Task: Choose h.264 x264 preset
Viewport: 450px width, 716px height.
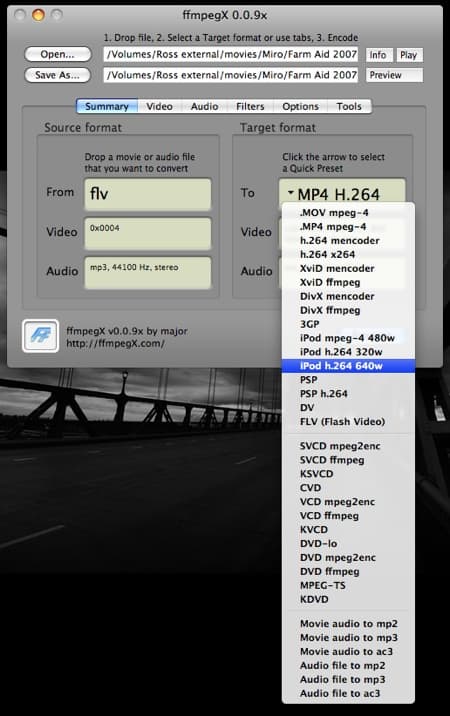Action: tap(348, 254)
